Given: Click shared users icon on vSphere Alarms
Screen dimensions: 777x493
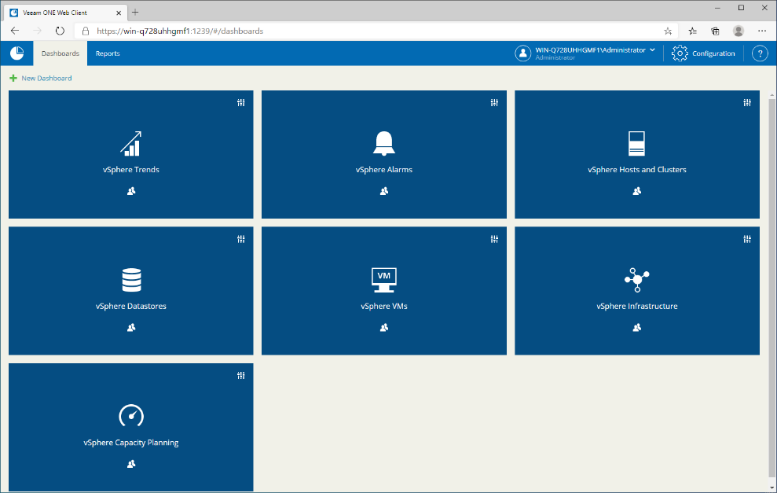Looking at the screenshot, I should point(384,191).
